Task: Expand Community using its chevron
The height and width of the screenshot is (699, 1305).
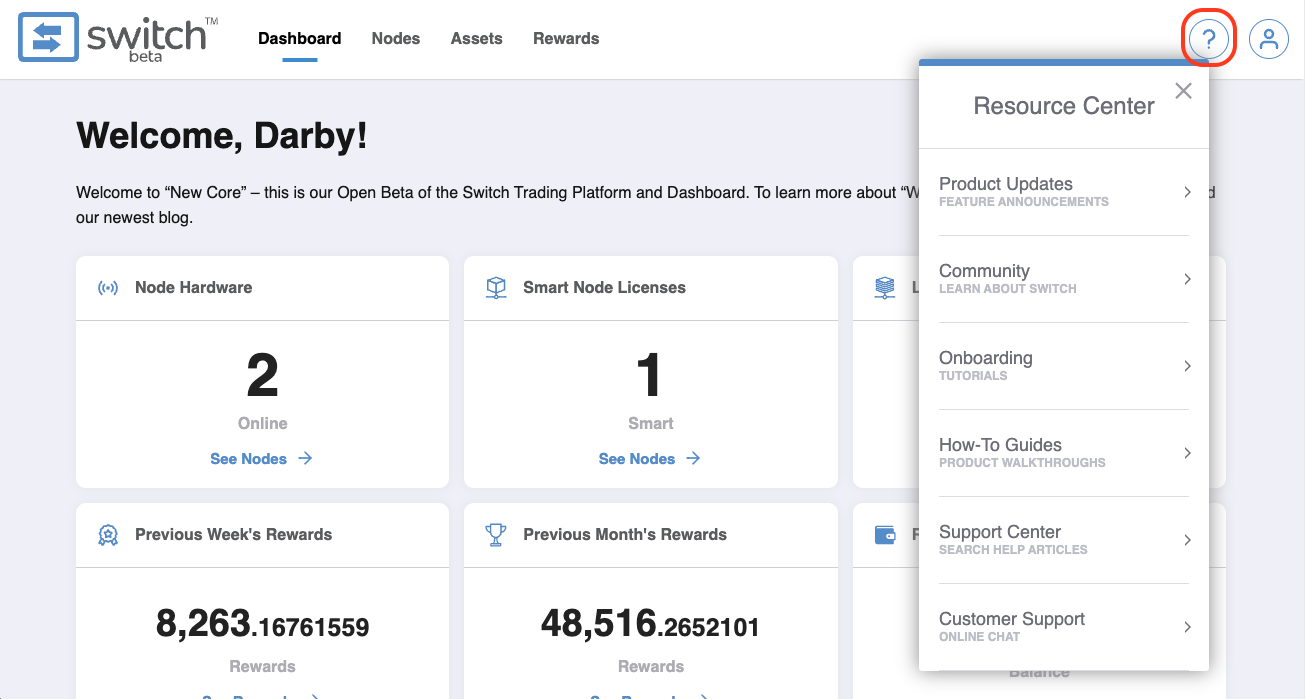Action: pyautogui.click(x=1187, y=279)
